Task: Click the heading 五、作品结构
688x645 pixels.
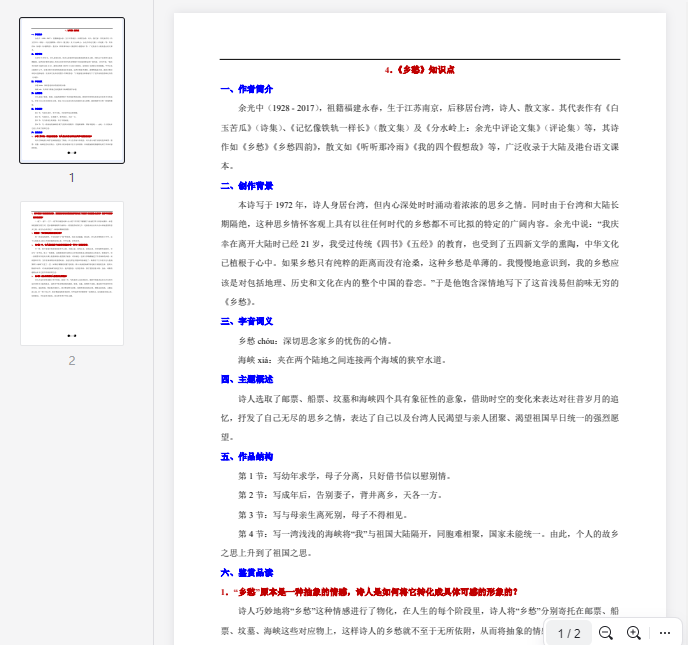Action: coord(247,456)
